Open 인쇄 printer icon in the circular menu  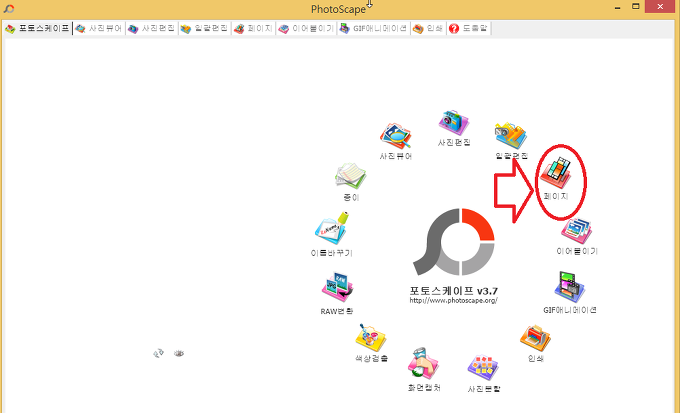535,338
